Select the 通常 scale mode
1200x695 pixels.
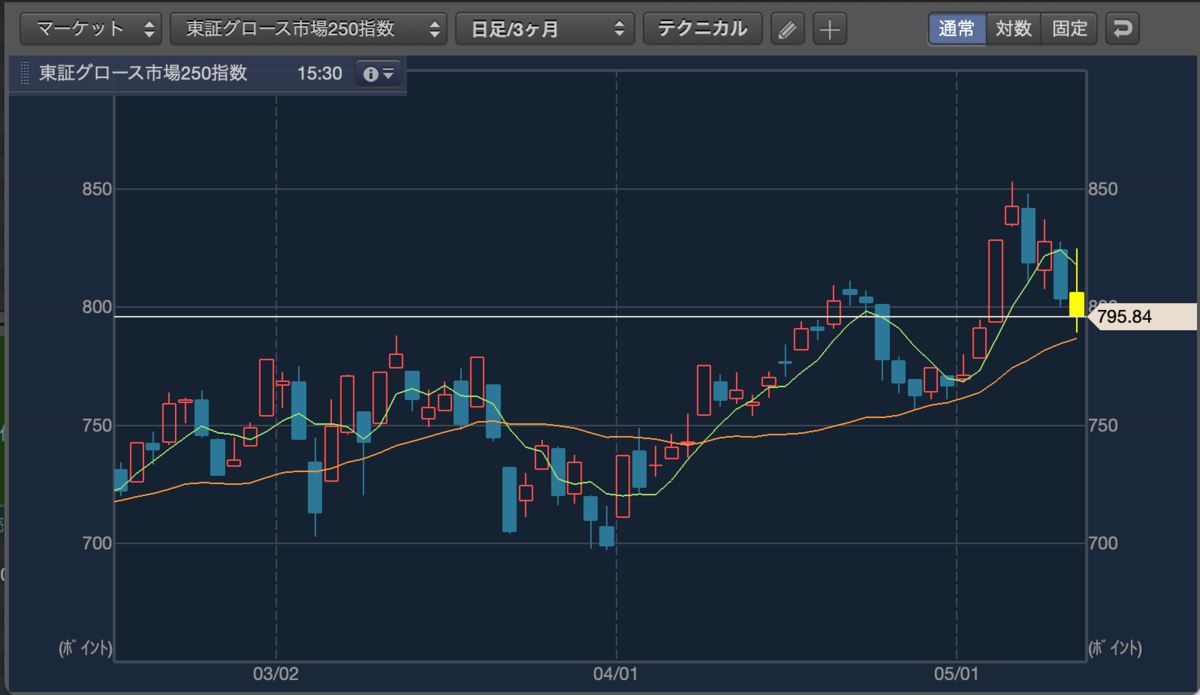(957, 28)
